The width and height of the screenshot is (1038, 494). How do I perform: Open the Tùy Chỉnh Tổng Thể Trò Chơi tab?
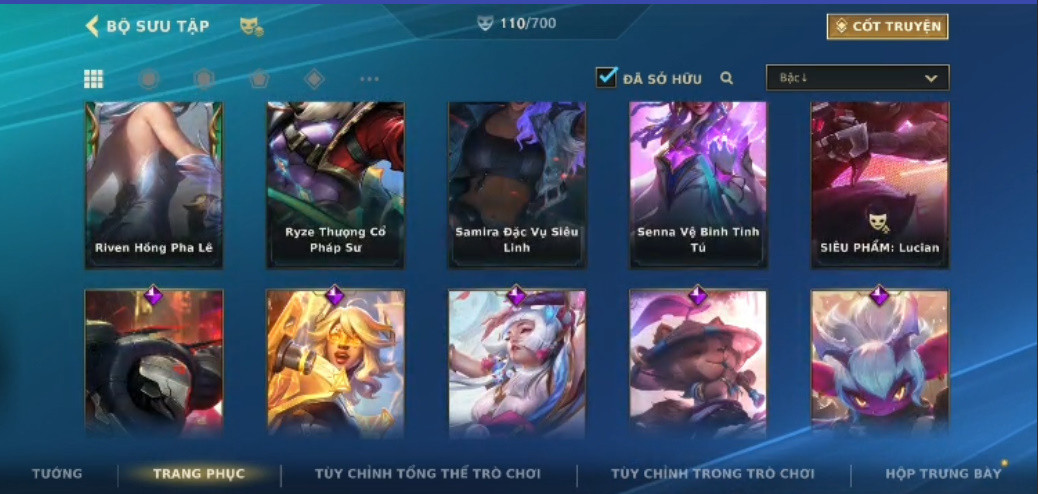(x=428, y=473)
